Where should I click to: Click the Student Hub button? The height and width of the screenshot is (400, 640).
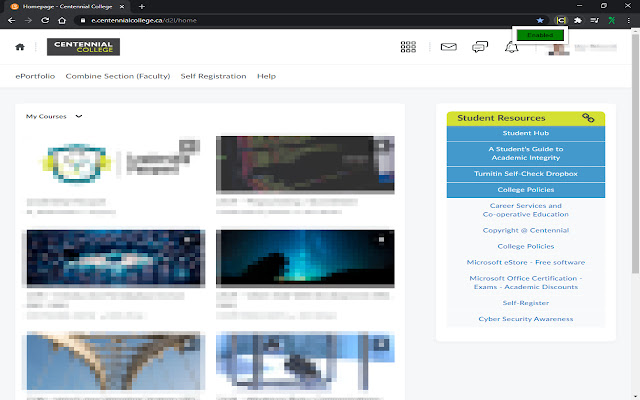pyautogui.click(x=526, y=133)
